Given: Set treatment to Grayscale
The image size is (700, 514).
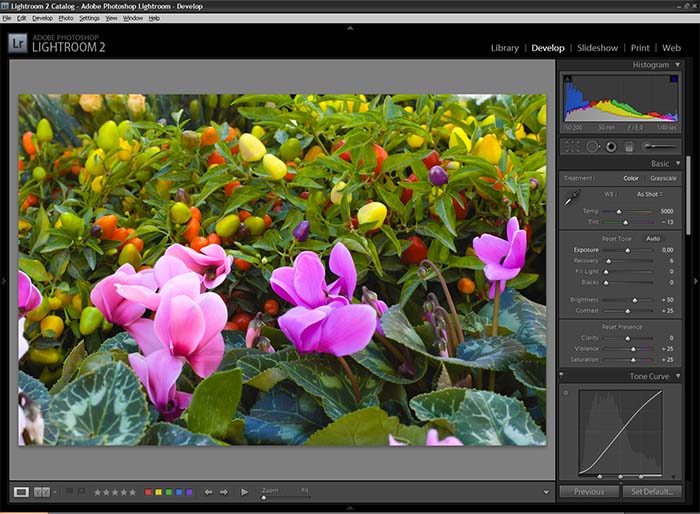Looking at the screenshot, I should coord(663,178).
